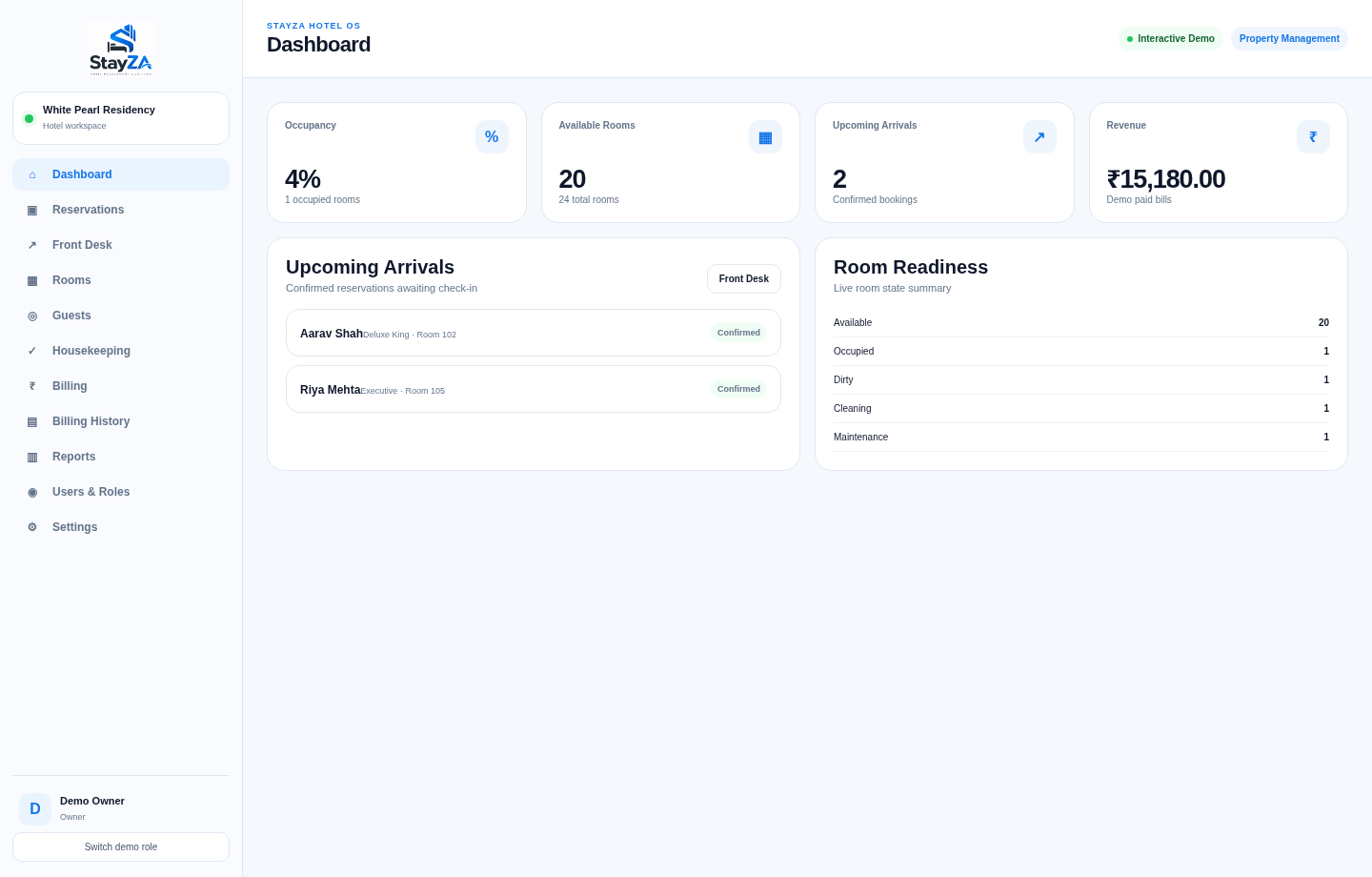
Task: Select Users & Roles in the sidebar
Action: [121, 492]
